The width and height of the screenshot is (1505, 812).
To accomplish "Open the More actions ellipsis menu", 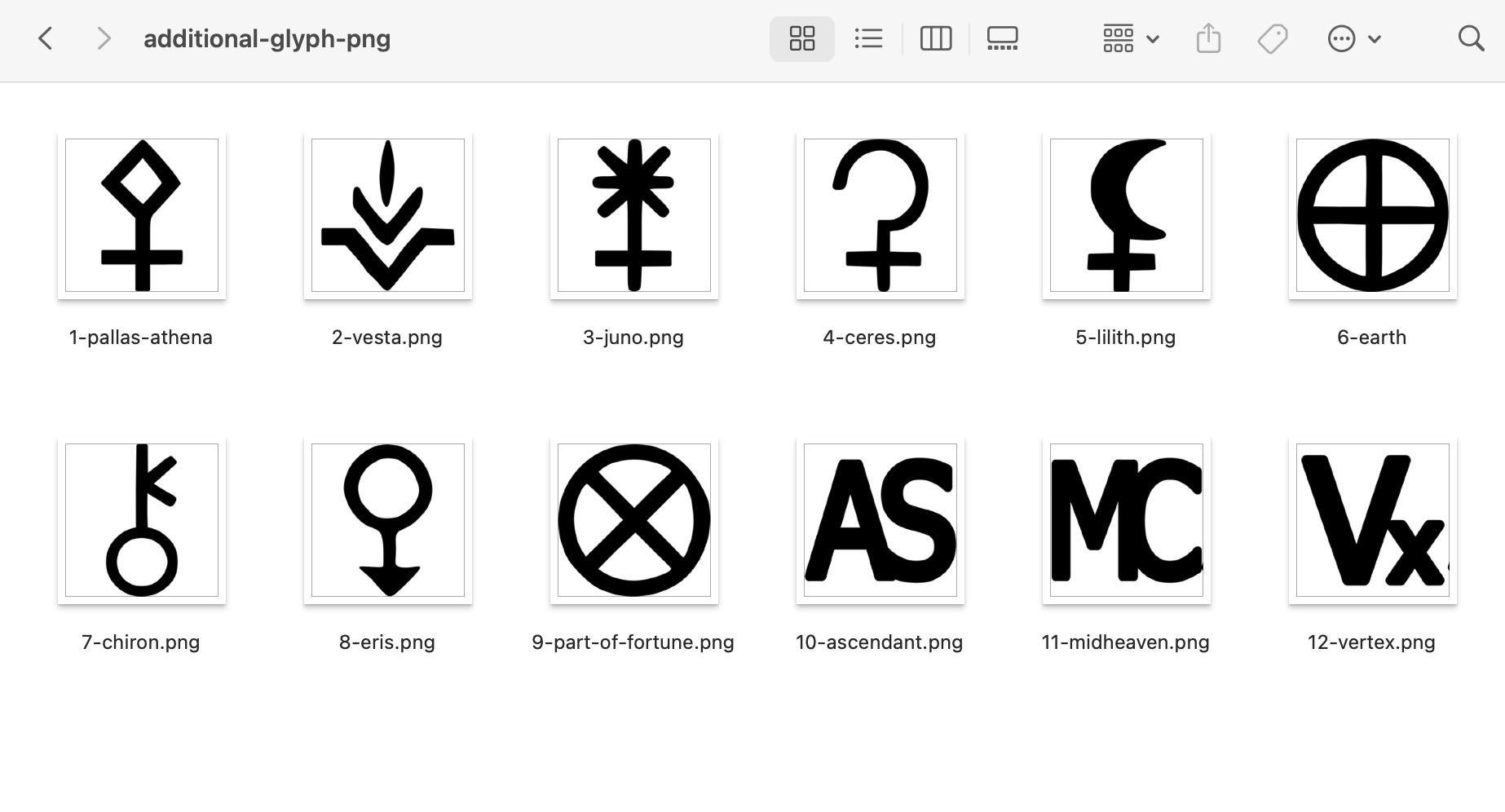I will [x=1353, y=38].
